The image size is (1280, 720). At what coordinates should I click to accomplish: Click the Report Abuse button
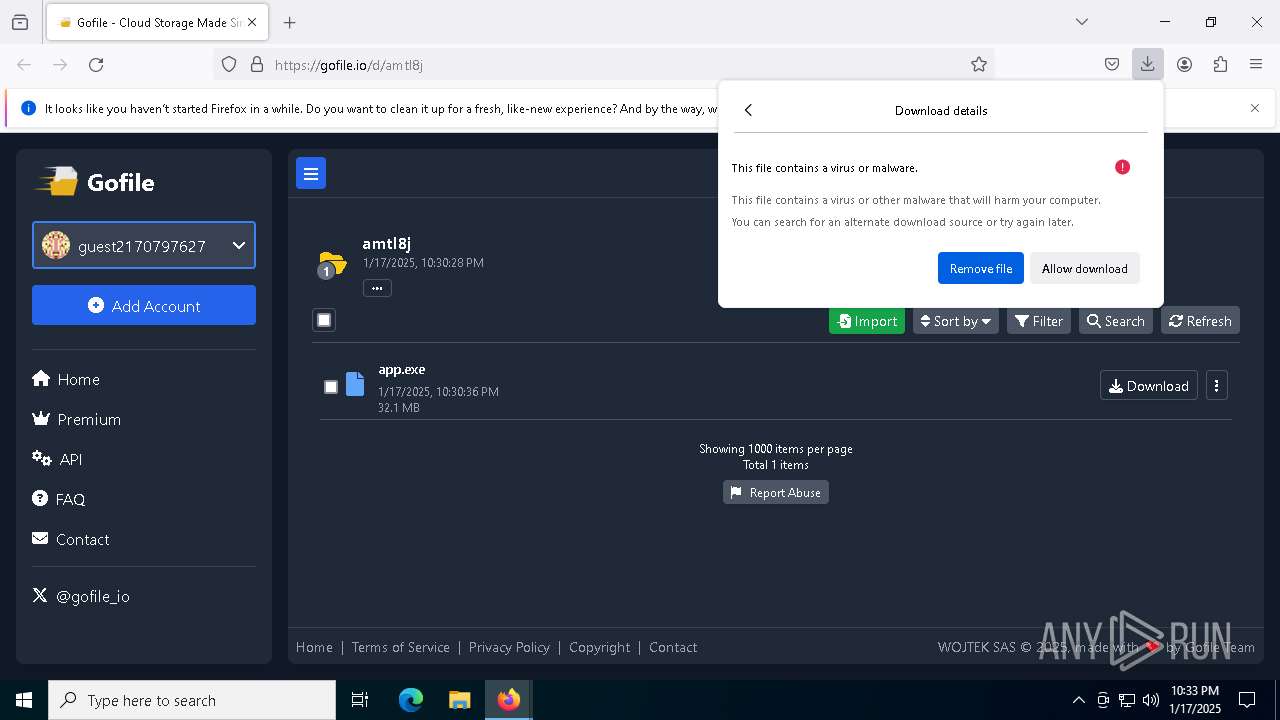(776, 492)
